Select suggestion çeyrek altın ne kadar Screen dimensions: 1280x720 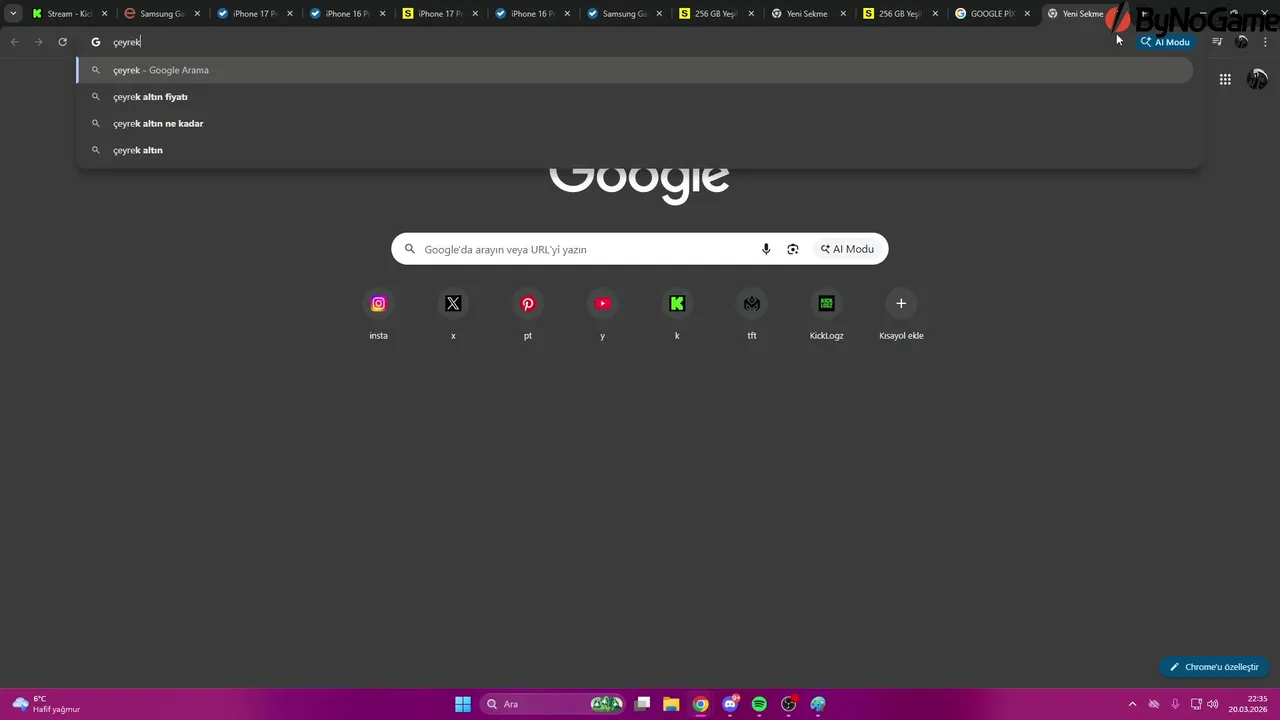[635, 123]
